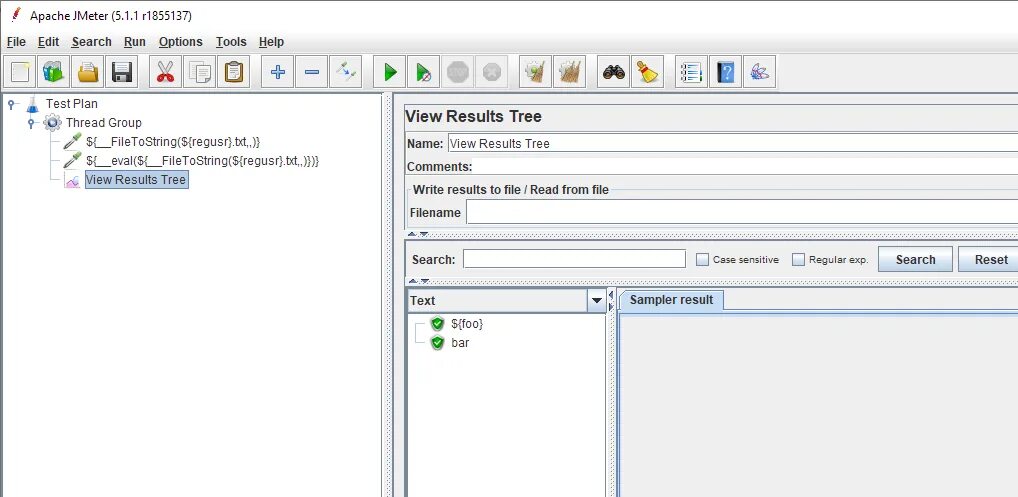Click green shield icon beside bar
1018x497 pixels.
438,343
